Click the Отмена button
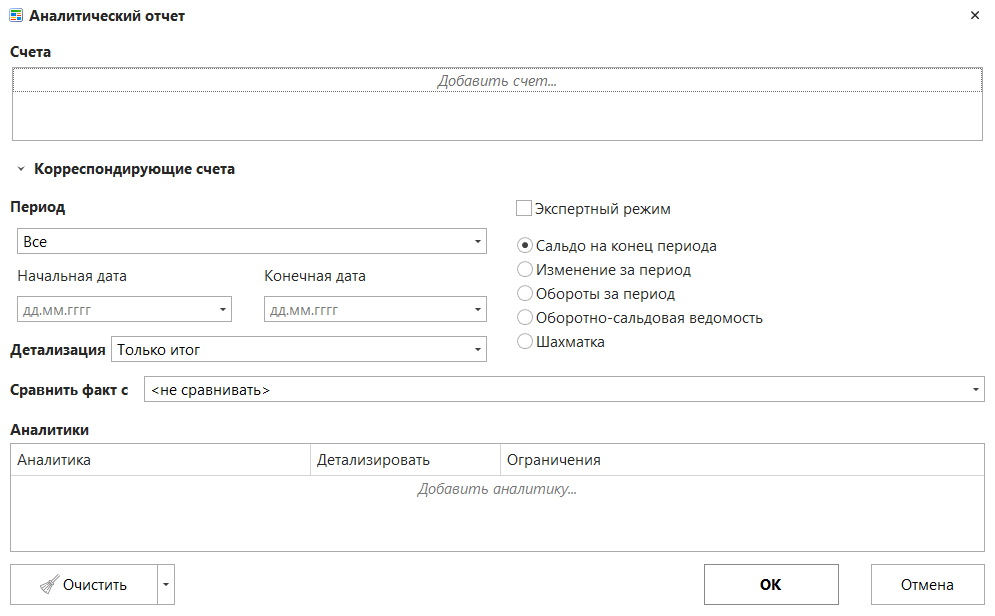The width and height of the screenshot is (995, 616). click(x=927, y=585)
